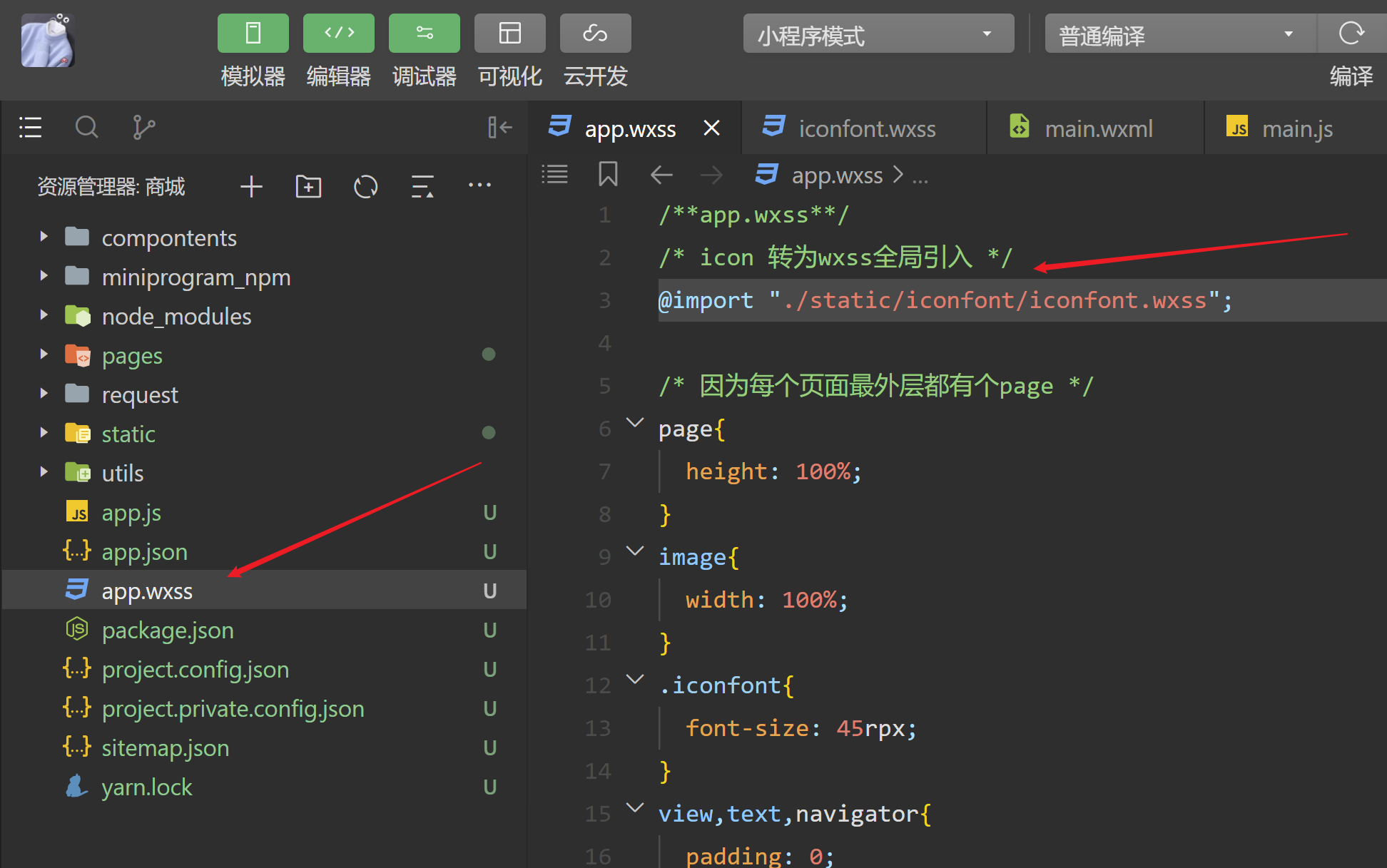Viewport: 1387px width, 868px height.
Task: Close the app.wxss tab
Action: click(x=711, y=128)
